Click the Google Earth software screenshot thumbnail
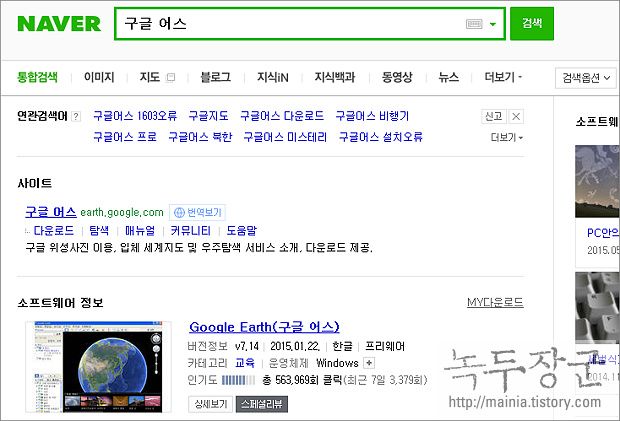The image size is (620, 421). pos(98,366)
